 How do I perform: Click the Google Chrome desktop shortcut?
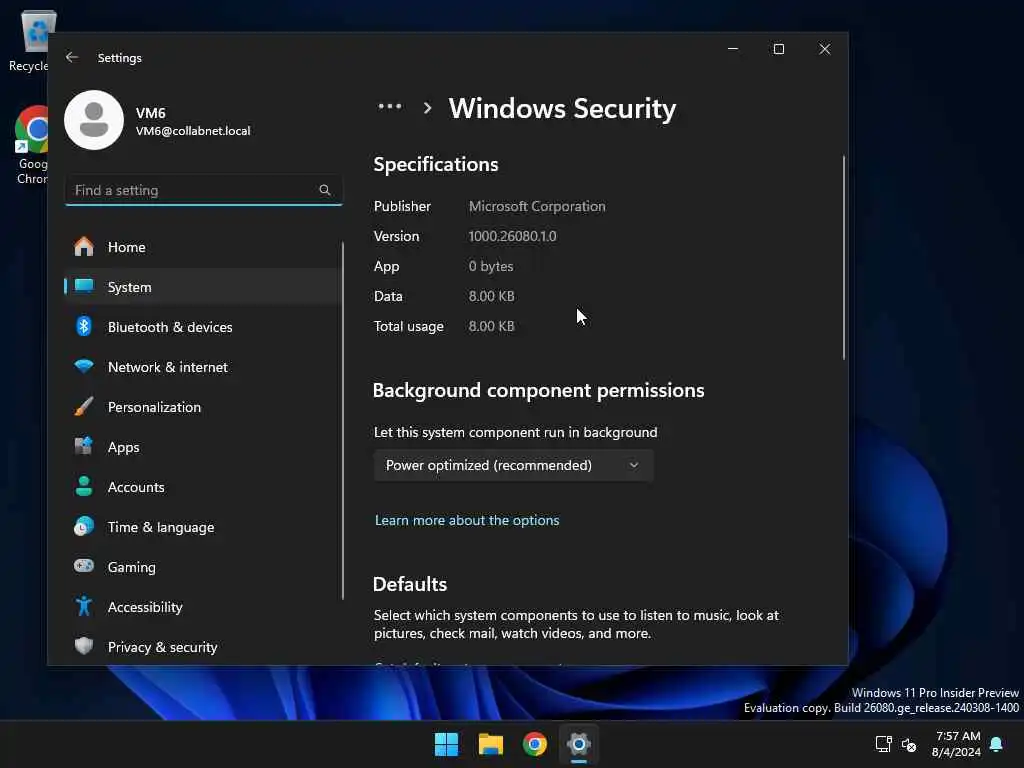pos(31,145)
